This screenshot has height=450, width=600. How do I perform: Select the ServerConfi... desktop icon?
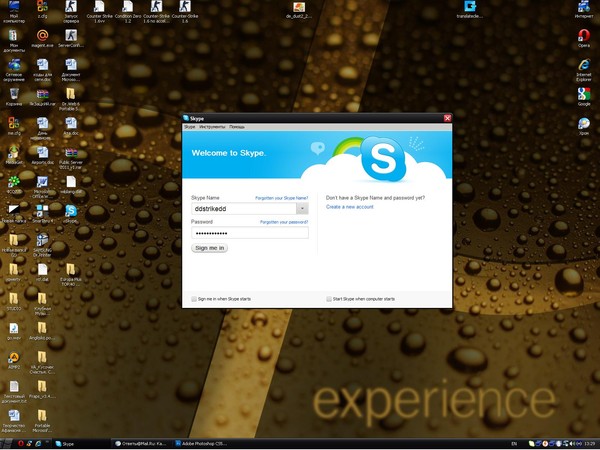tap(71, 38)
